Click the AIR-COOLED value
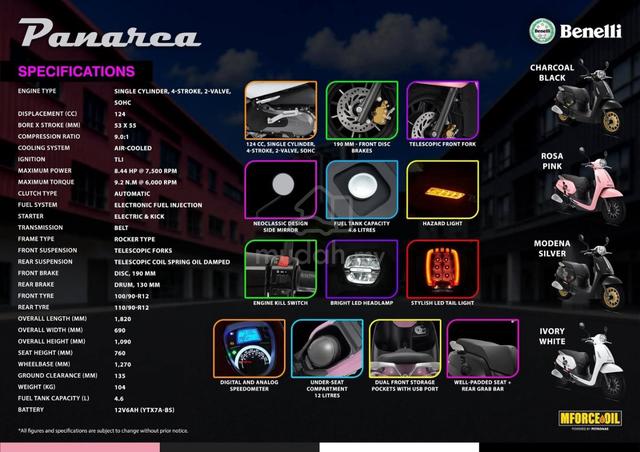Viewport: 640px width, 452px height. point(133,148)
